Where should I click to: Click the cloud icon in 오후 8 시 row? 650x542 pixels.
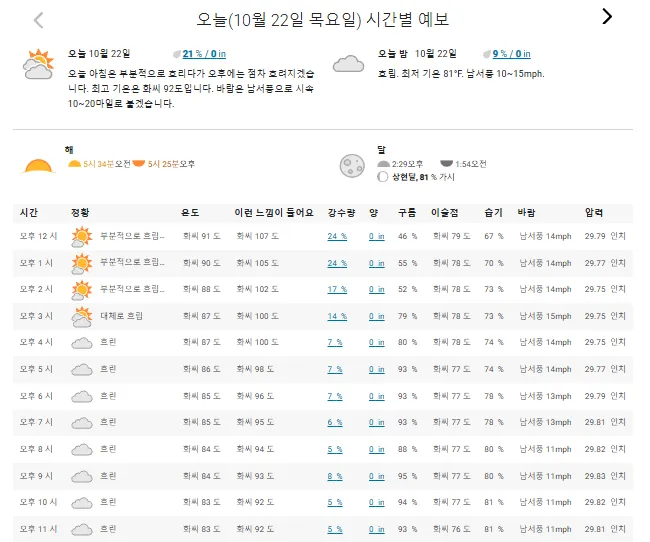point(82,450)
